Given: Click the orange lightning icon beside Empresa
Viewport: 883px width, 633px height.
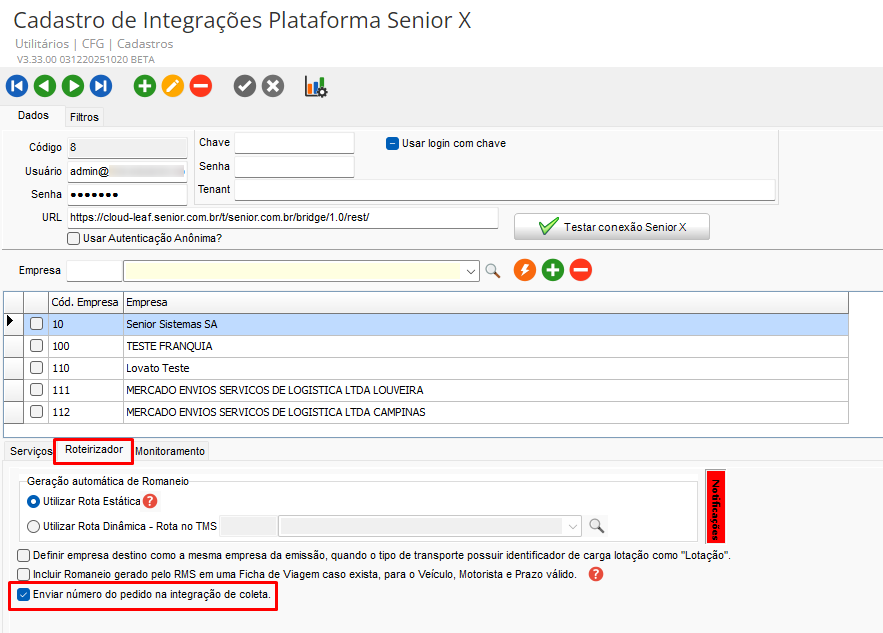Looking at the screenshot, I should click(x=525, y=270).
